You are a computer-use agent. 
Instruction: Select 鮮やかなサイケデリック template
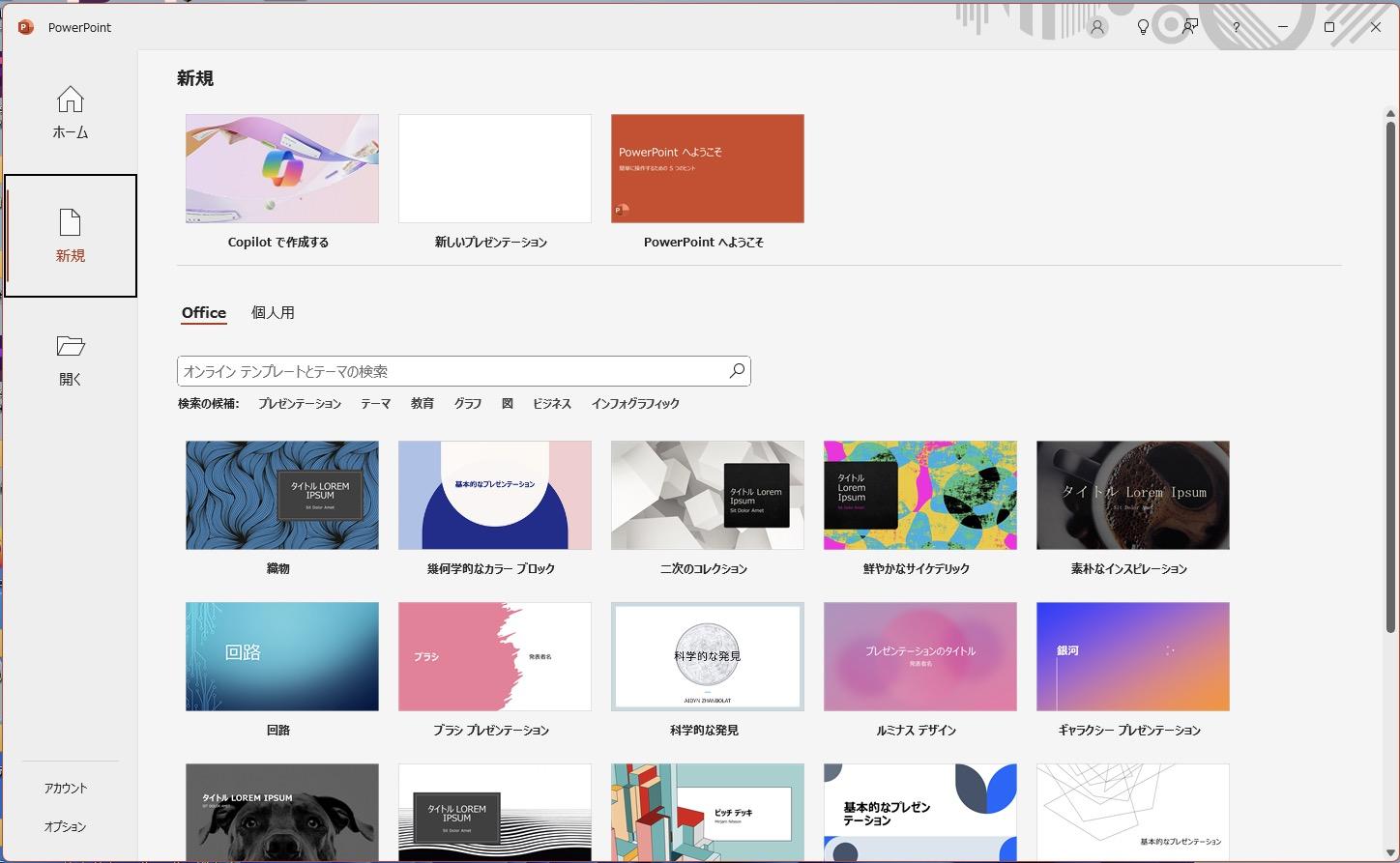[x=920, y=496]
